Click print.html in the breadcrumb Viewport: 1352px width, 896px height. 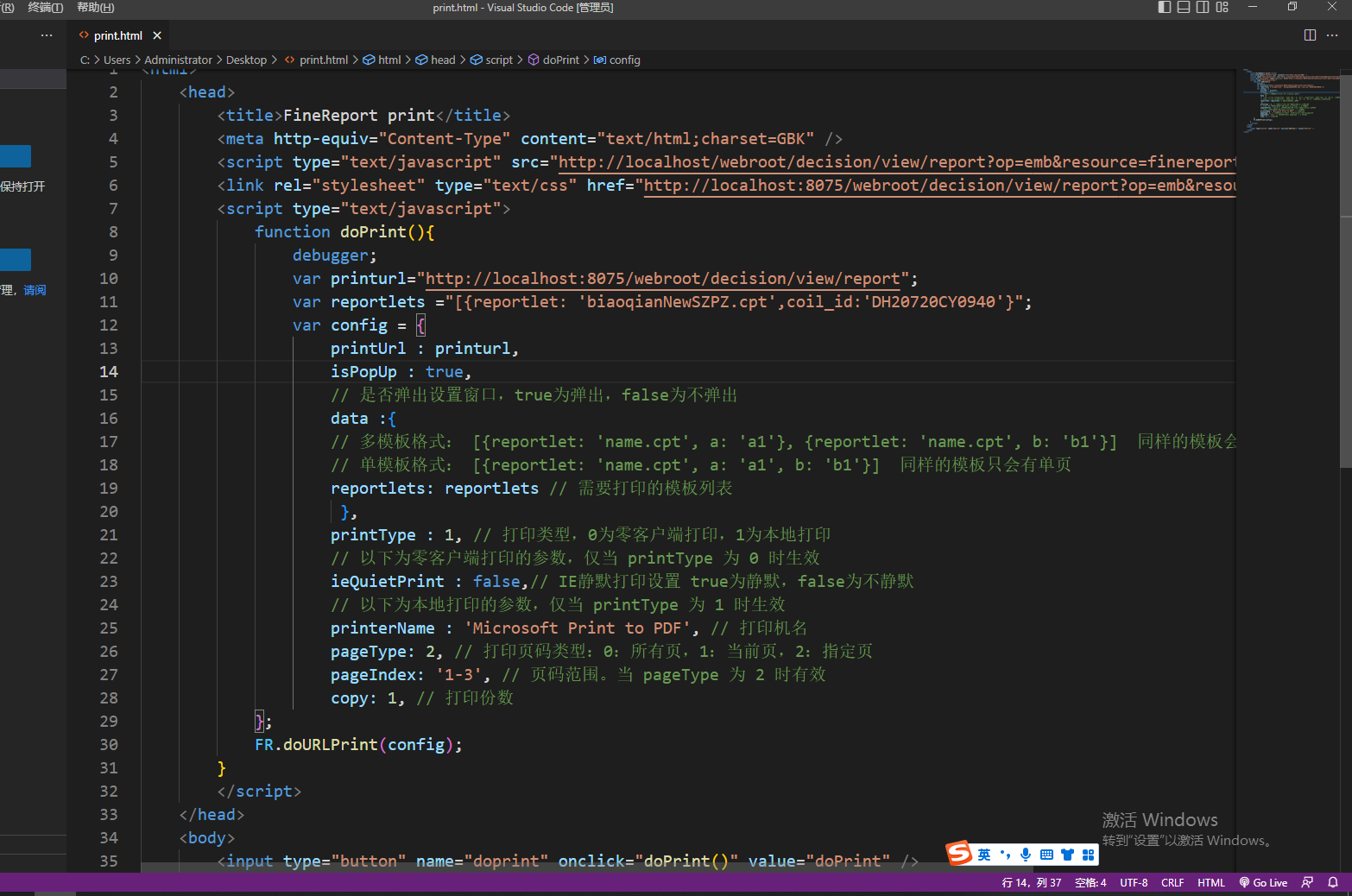(316, 60)
